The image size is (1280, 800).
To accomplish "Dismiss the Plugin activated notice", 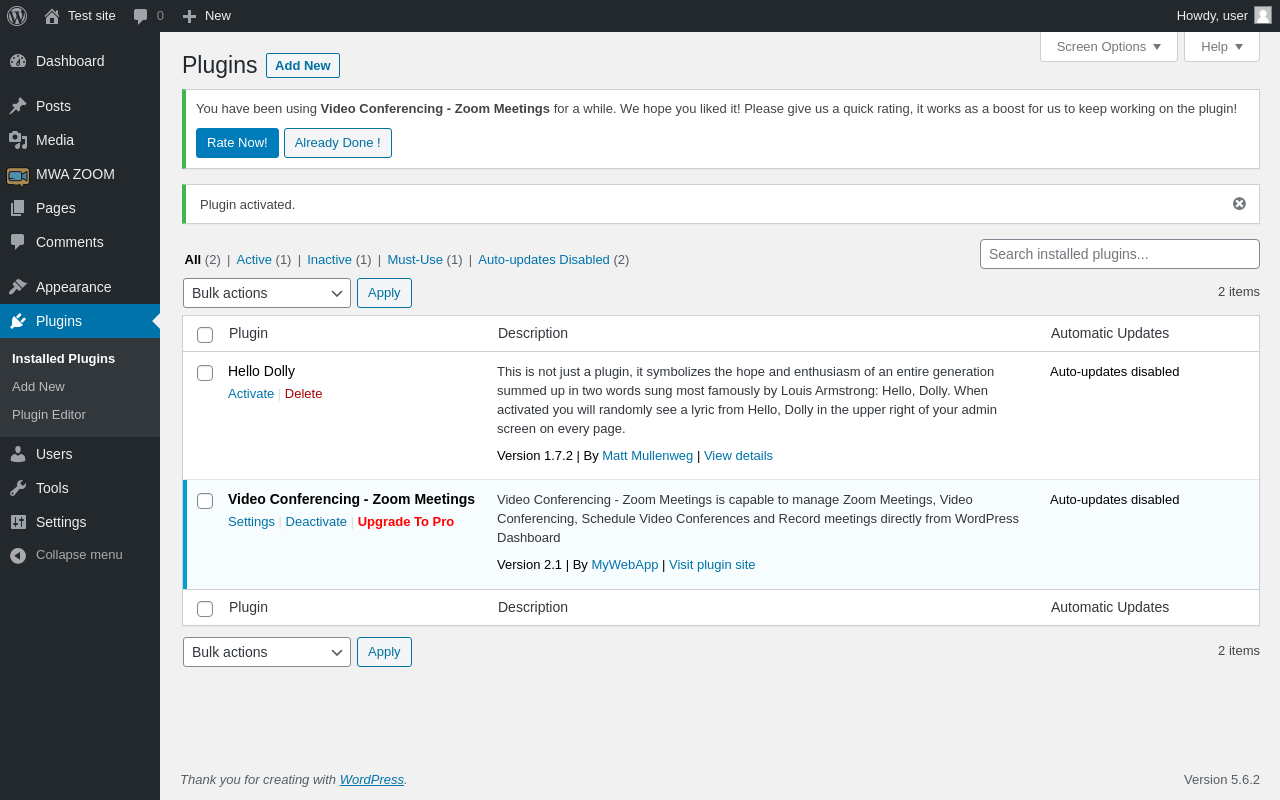I will pyautogui.click(x=1239, y=204).
